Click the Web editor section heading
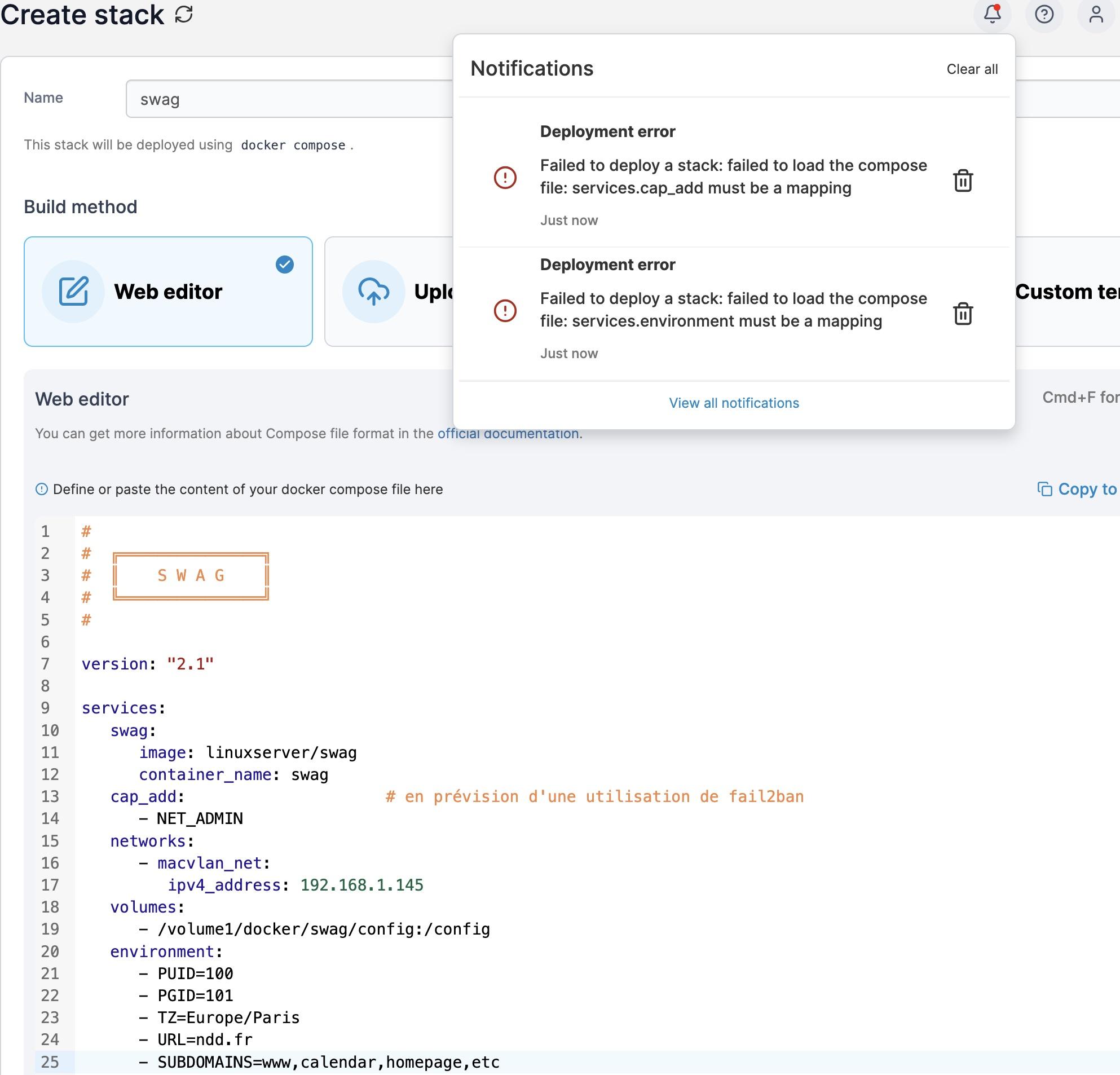The width and height of the screenshot is (1120, 1075). [x=82, y=399]
